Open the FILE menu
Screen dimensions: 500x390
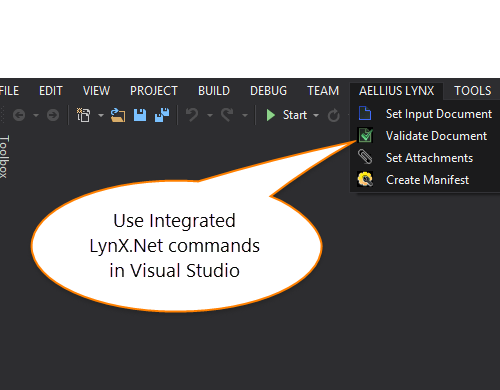tap(9, 91)
